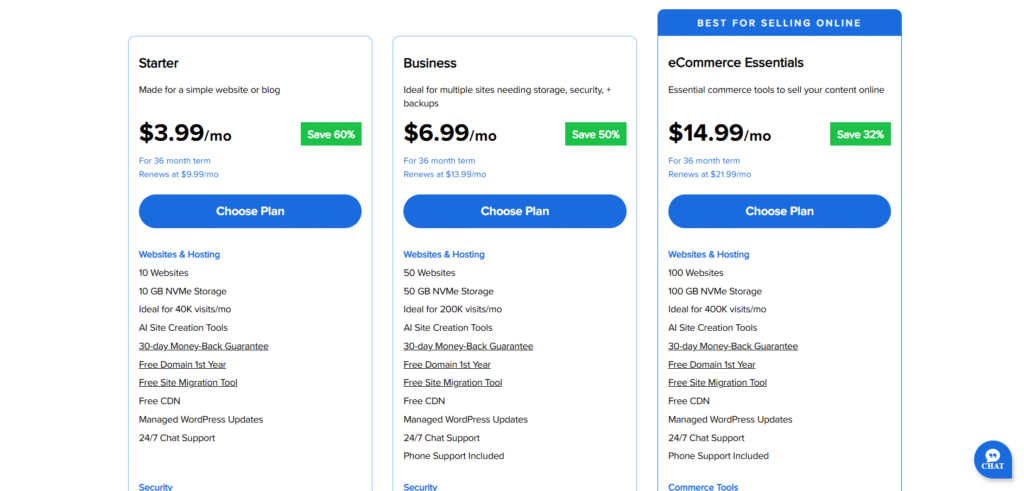The image size is (1024, 491).
Task: Click the eCommerce Essentials plan title
Action: click(736, 63)
